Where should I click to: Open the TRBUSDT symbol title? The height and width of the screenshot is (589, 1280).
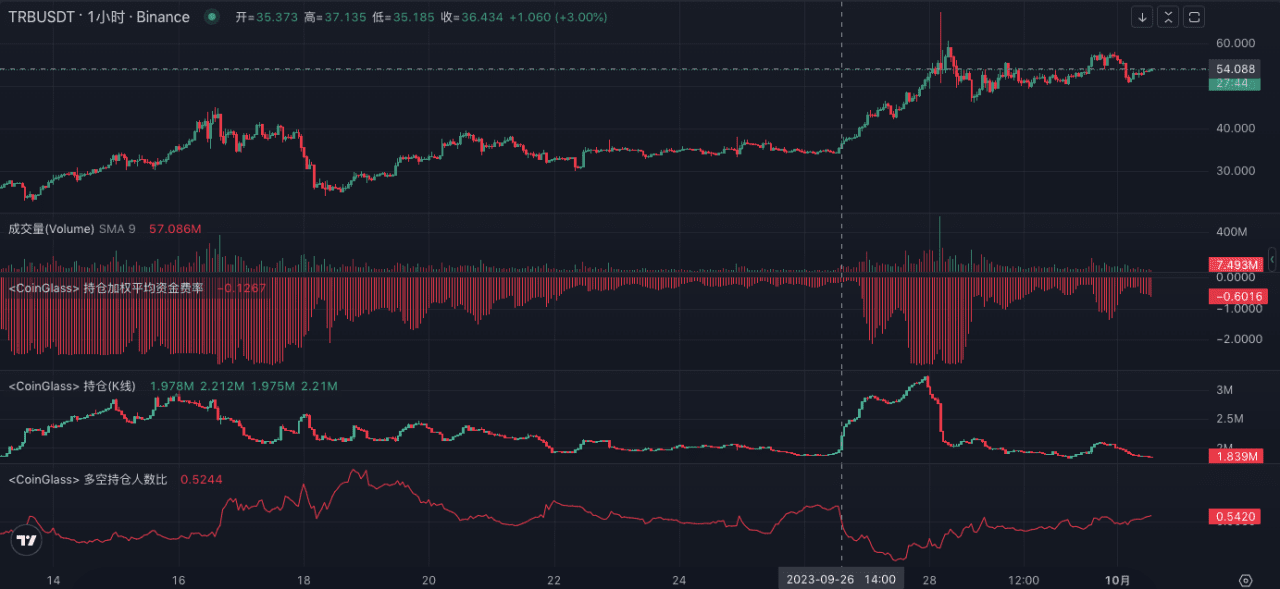99,17
